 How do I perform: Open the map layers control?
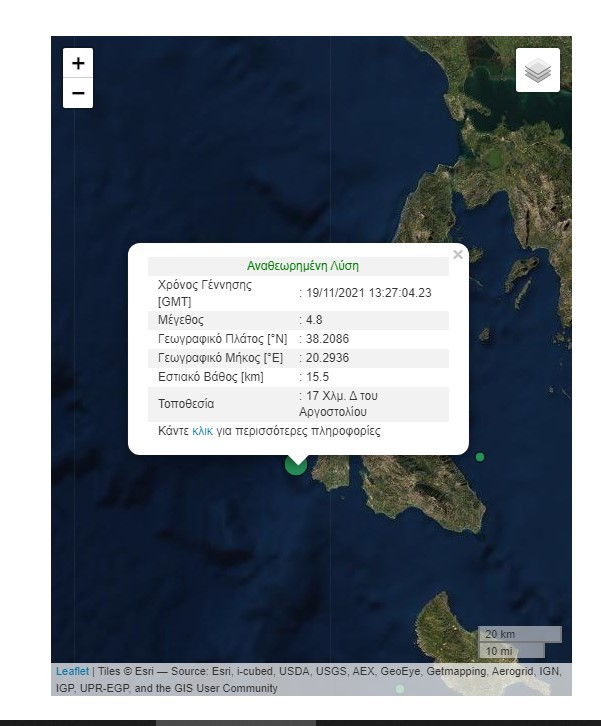pyautogui.click(x=538, y=70)
